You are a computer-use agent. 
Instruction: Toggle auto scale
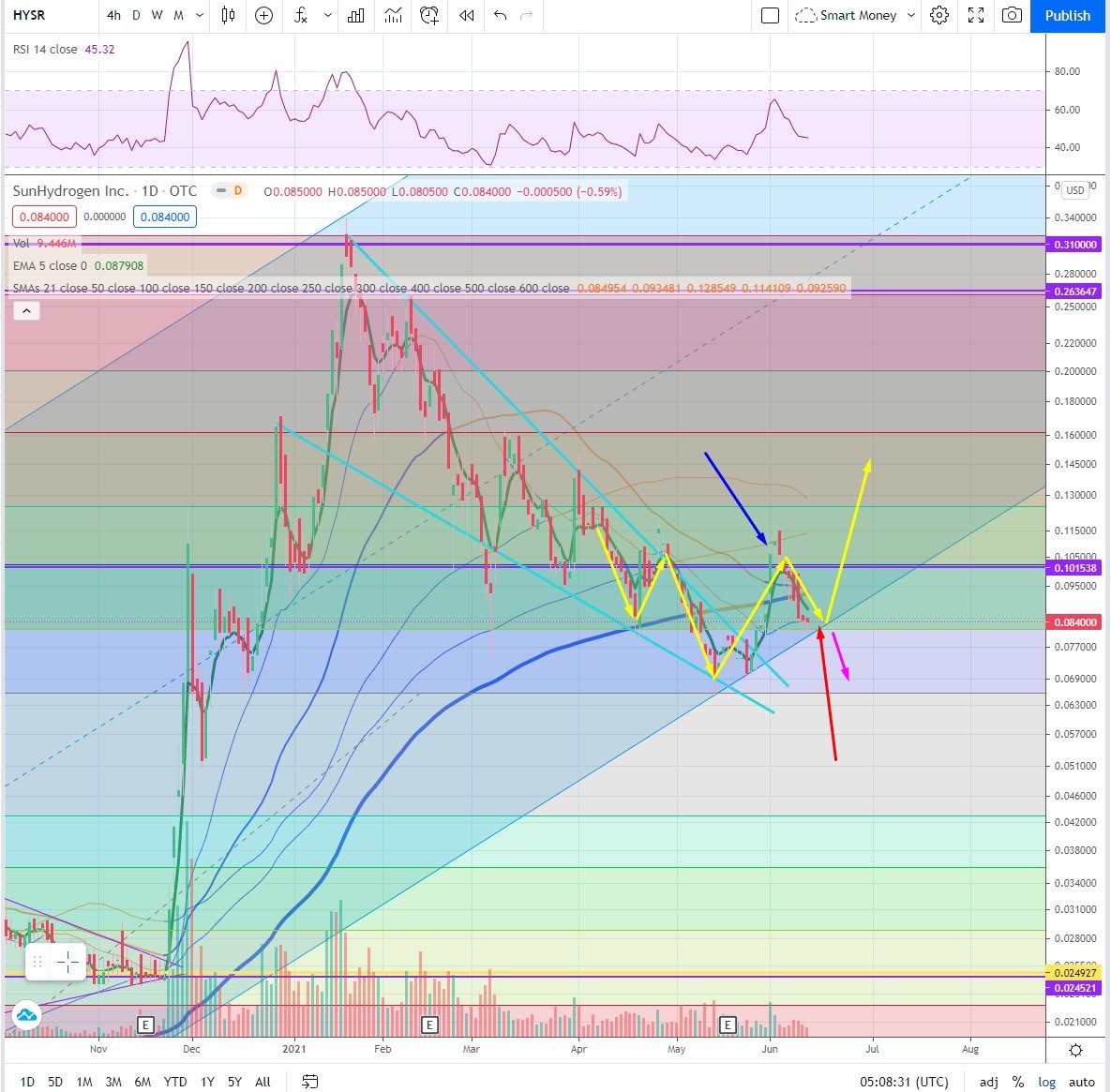click(x=1081, y=1082)
